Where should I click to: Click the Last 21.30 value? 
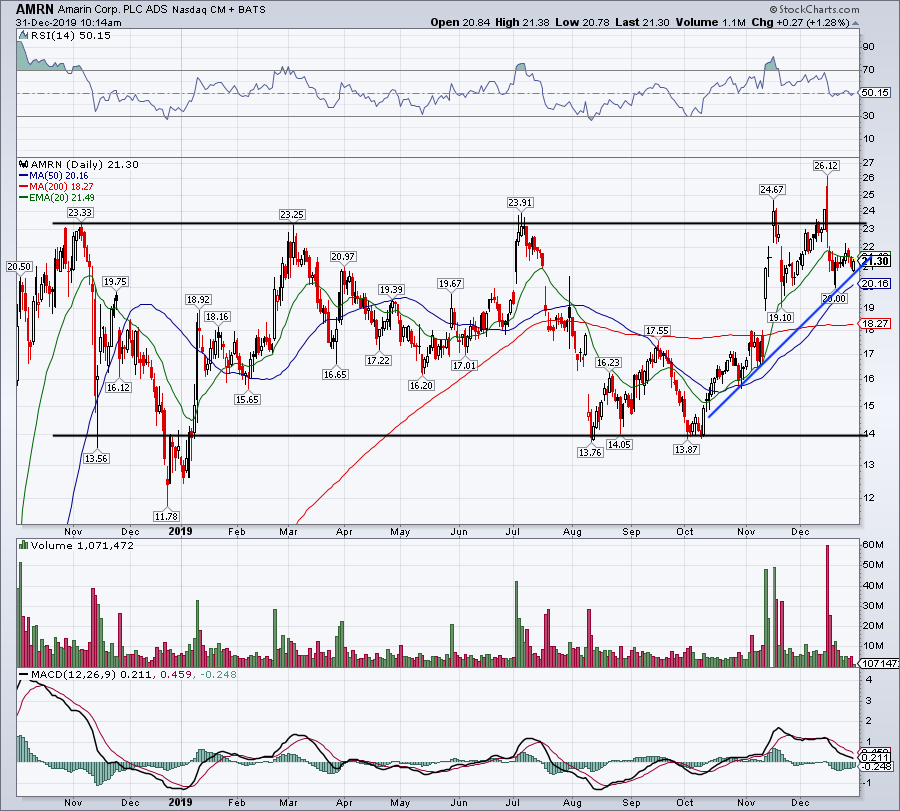click(642, 22)
